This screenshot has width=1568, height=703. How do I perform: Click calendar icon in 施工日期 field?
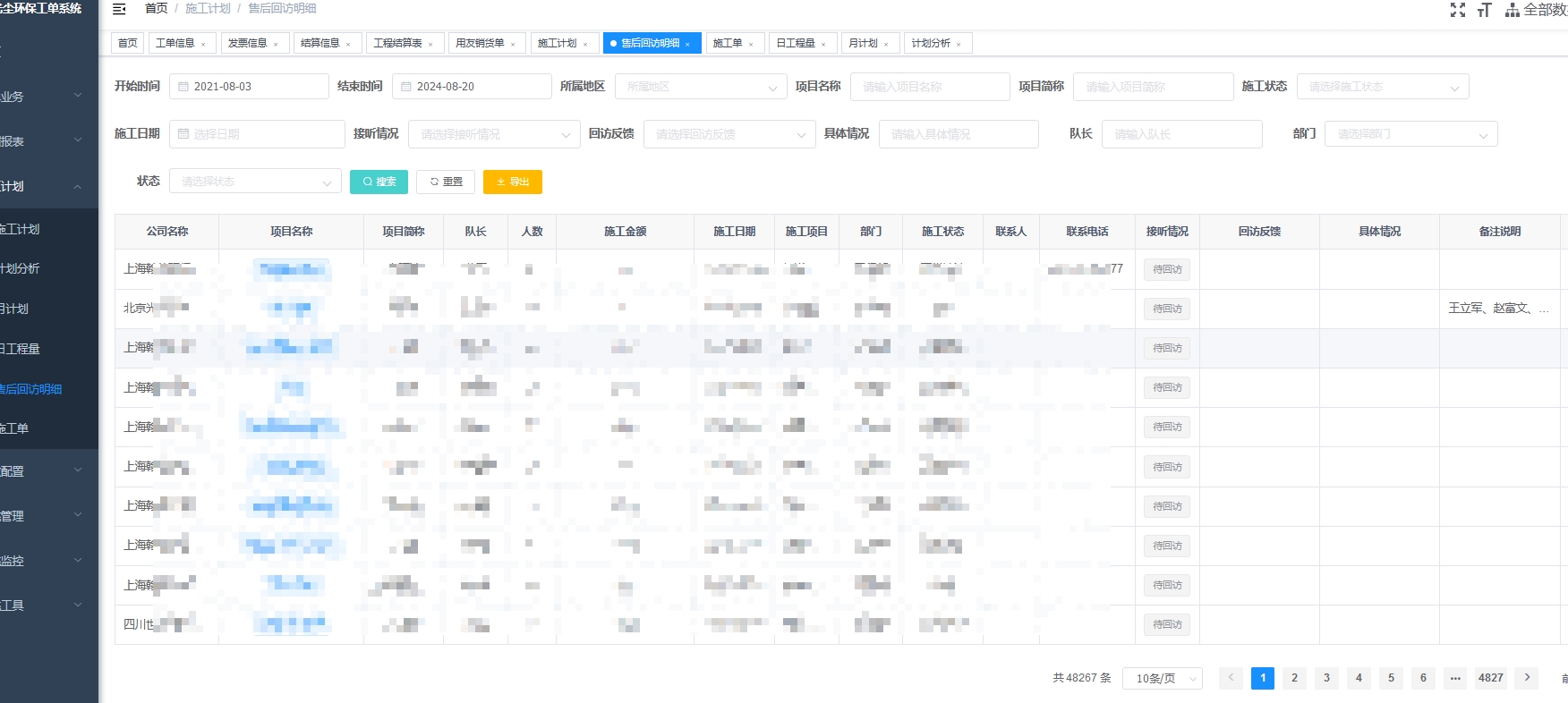coord(183,134)
